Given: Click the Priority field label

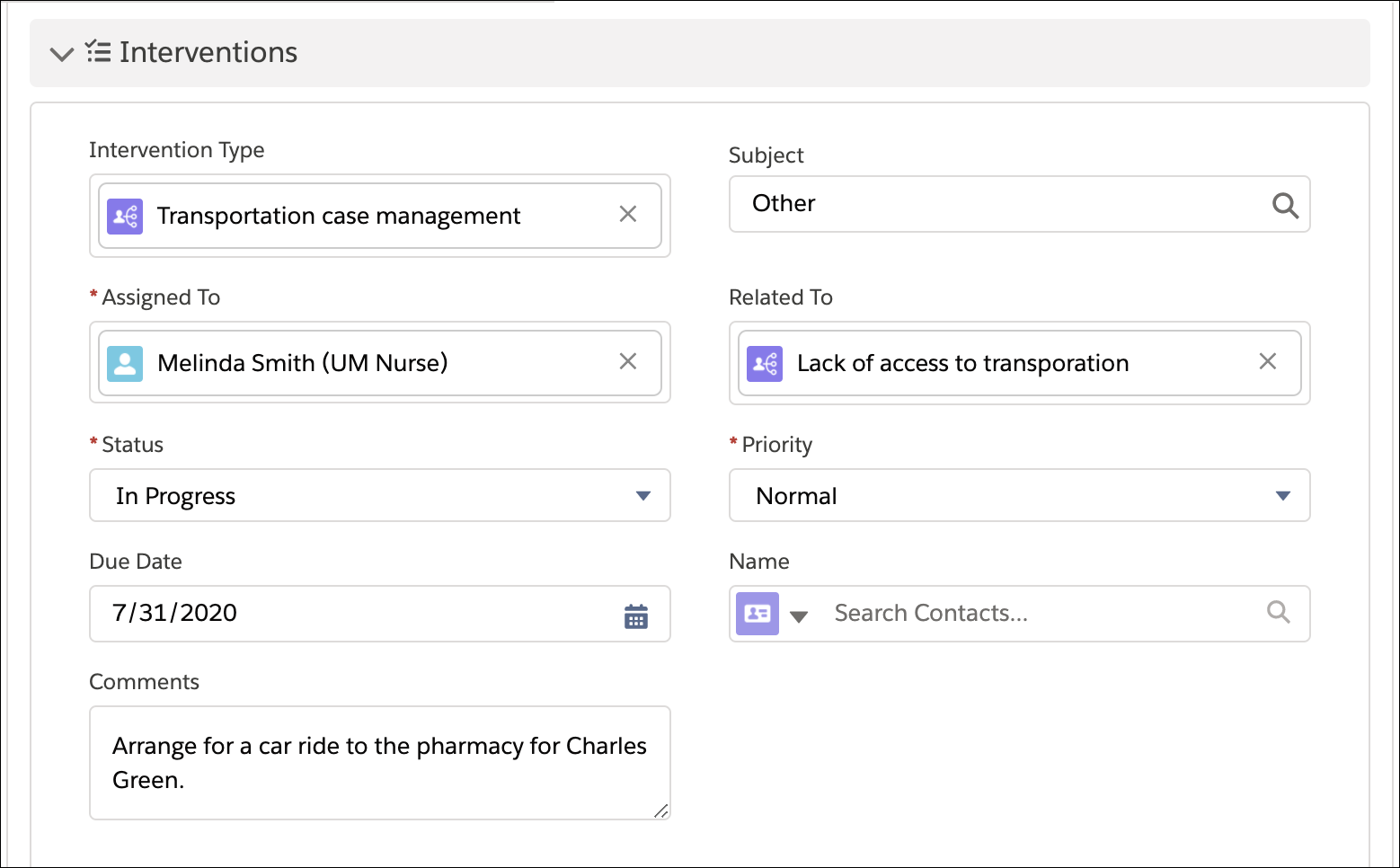Looking at the screenshot, I should (x=777, y=445).
